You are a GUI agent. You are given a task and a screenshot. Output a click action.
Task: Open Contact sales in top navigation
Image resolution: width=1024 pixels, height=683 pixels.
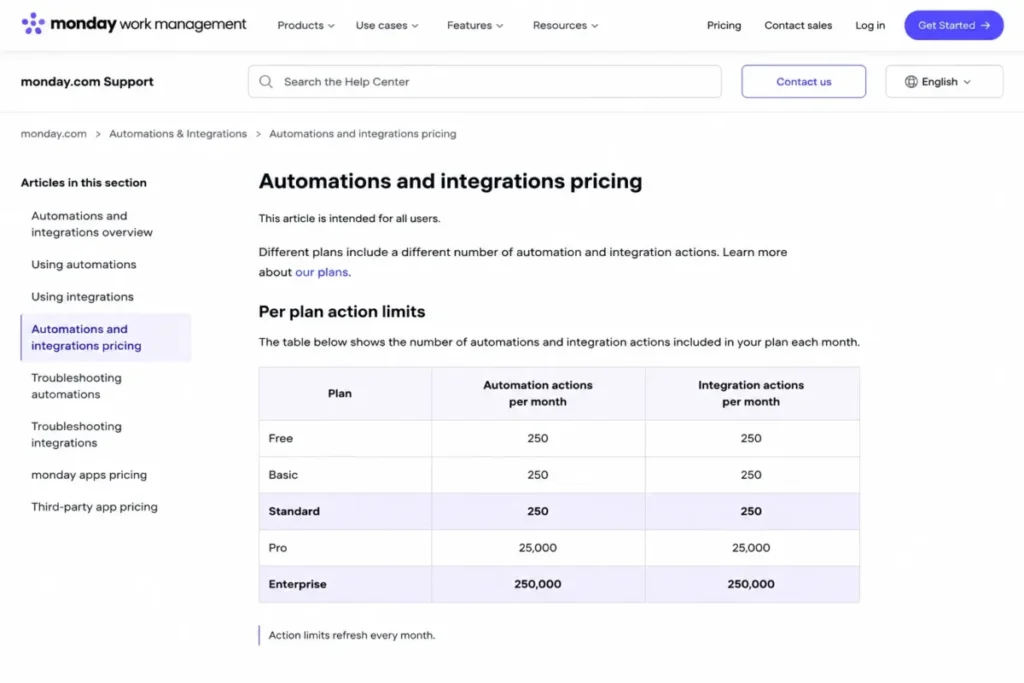(x=798, y=25)
